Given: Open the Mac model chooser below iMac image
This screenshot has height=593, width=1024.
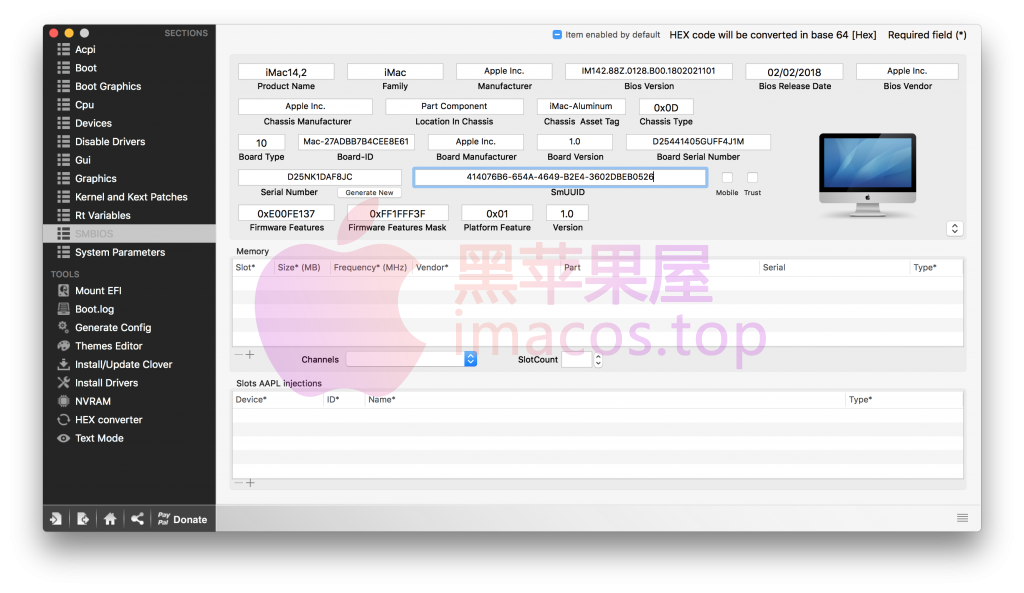Looking at the screenshot, I should (x=954, y=229).
